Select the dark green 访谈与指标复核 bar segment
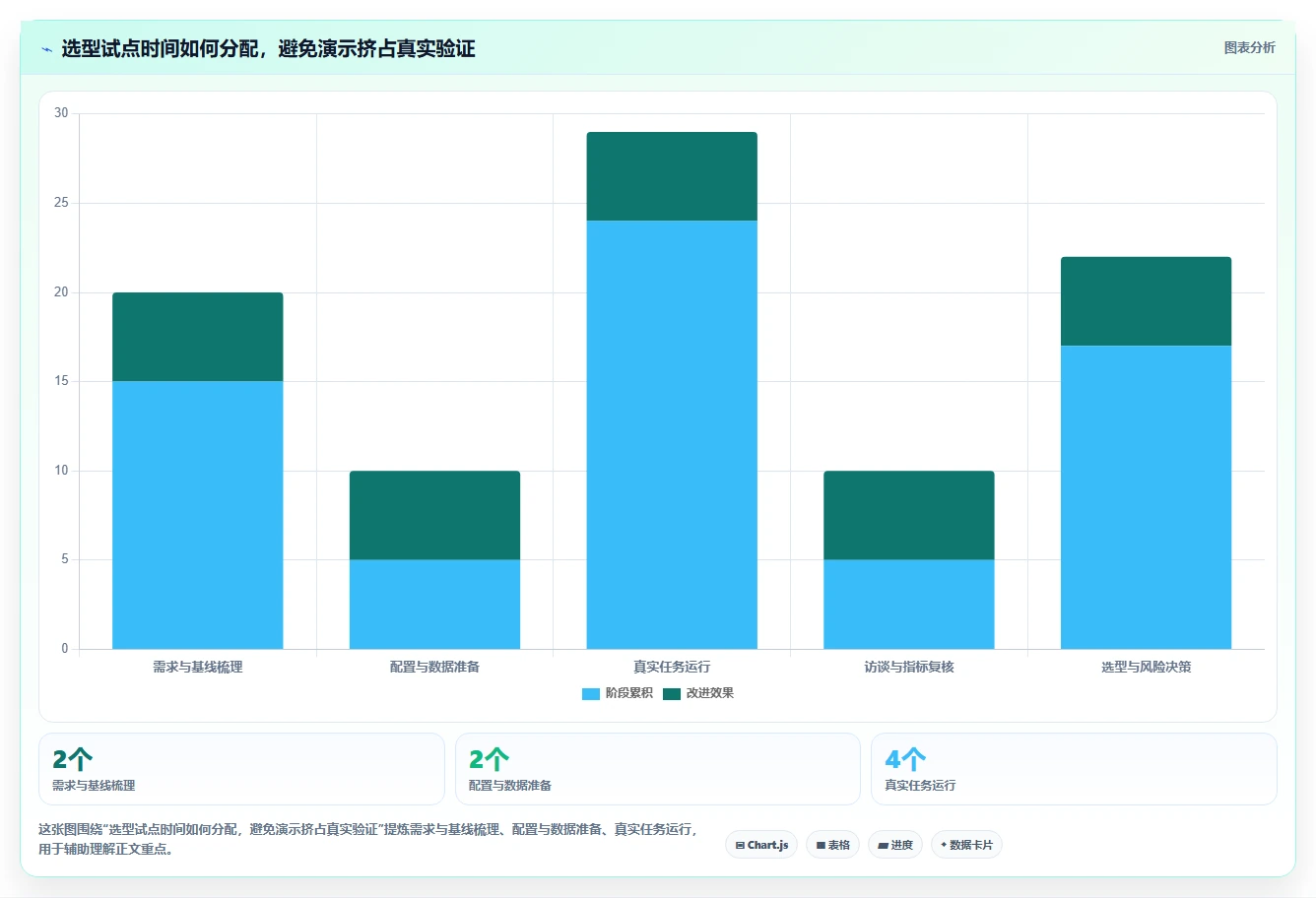This screenshot has height=898, width=1316. point(909,515)
